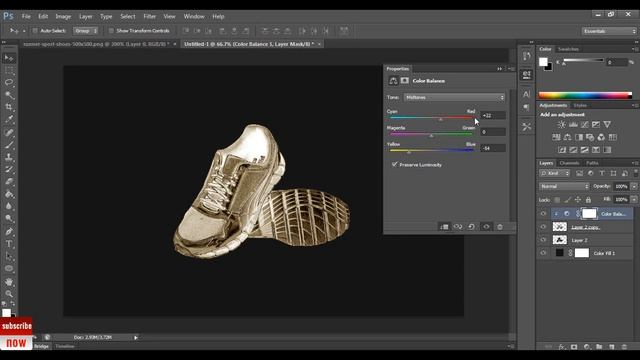Click the Cyan-Red value field
Screen dimensions: 640x360
tap(493, 116)
